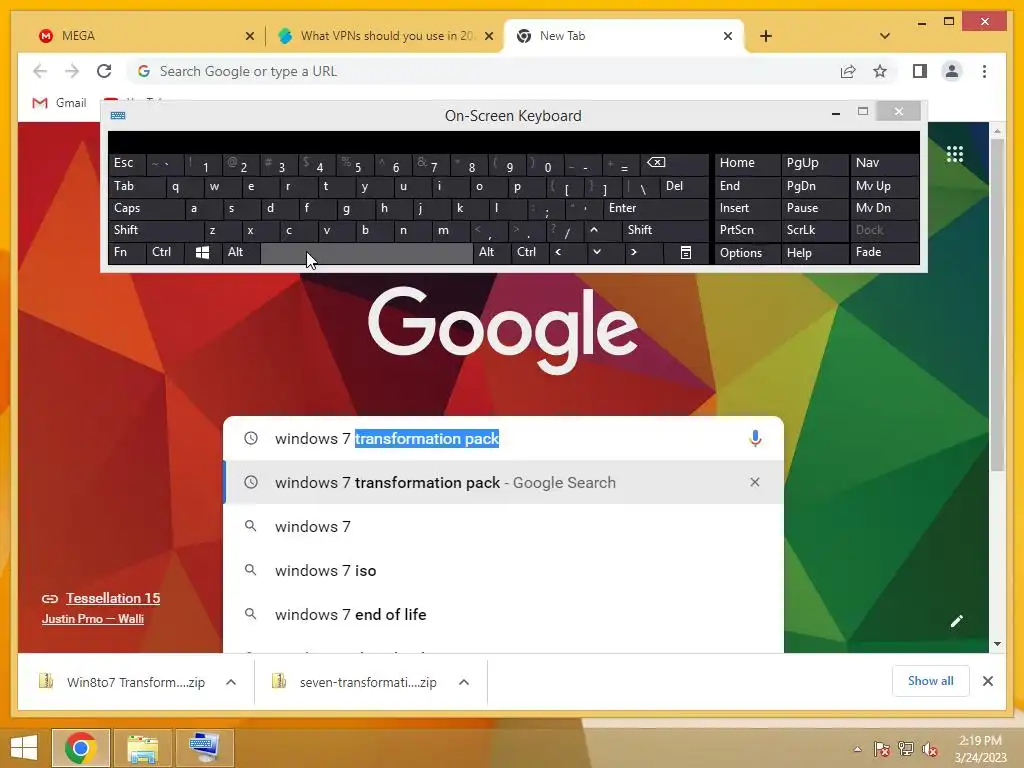The height and width of the screenshot is (768, 1024).
Task: Go back using Chrome's back arrow
Action: pos(40,71)
